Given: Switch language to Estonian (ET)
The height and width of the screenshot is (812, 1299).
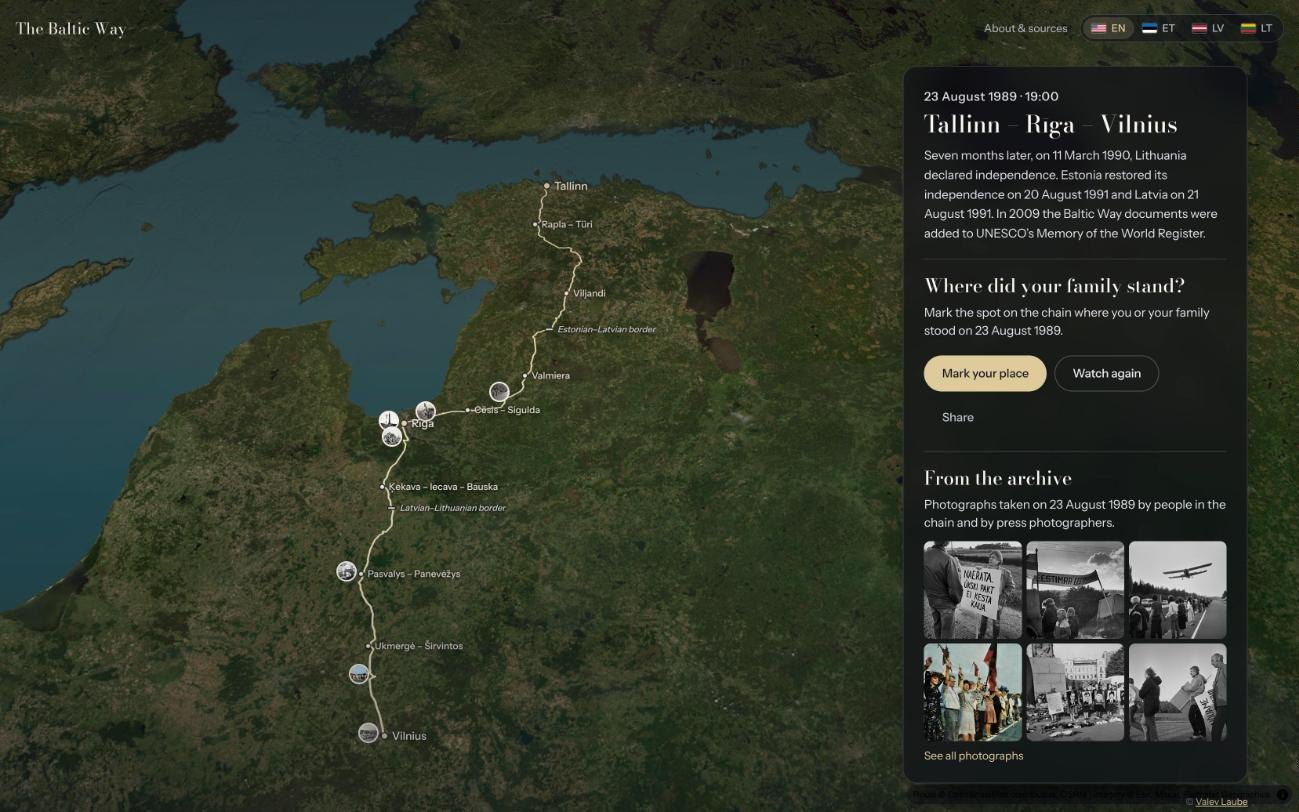Looking at the screenshot, I should (1158, 28).
